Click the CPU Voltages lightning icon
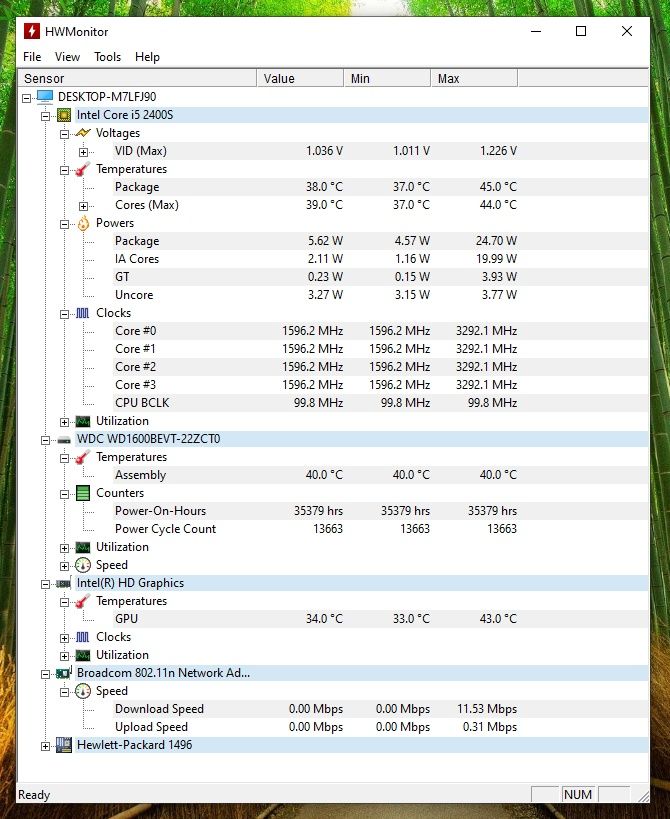Image resolution: width=670 pixels, height=819 pixels. pyautogui.click(x=83, y=133)
